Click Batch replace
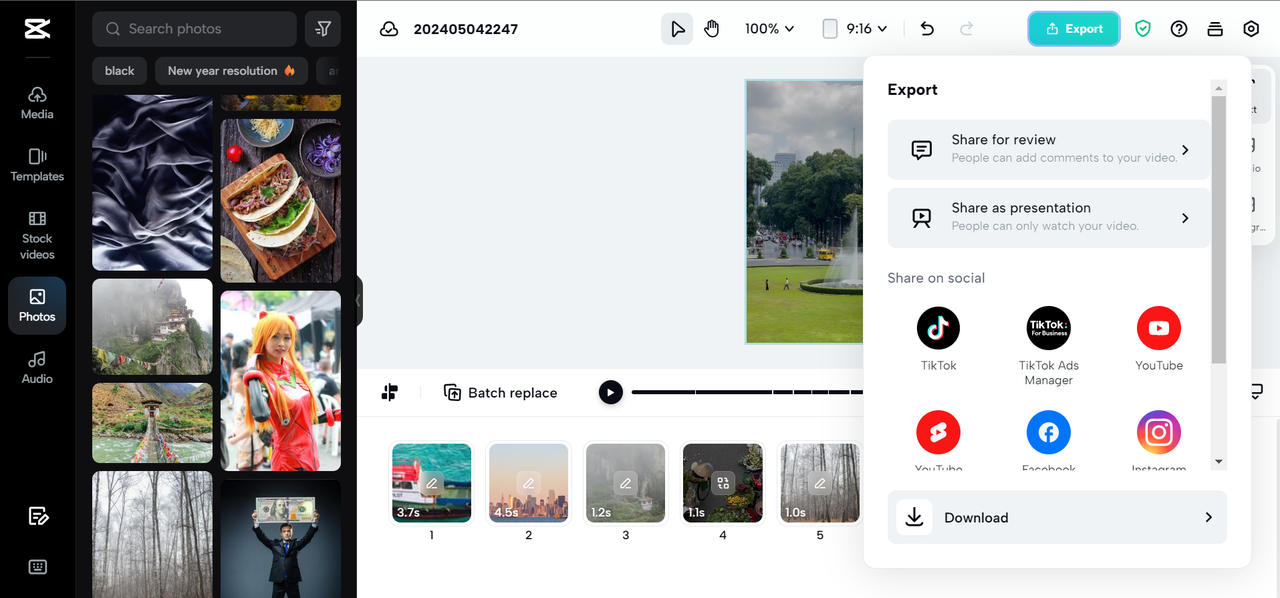 click(500, 393)
